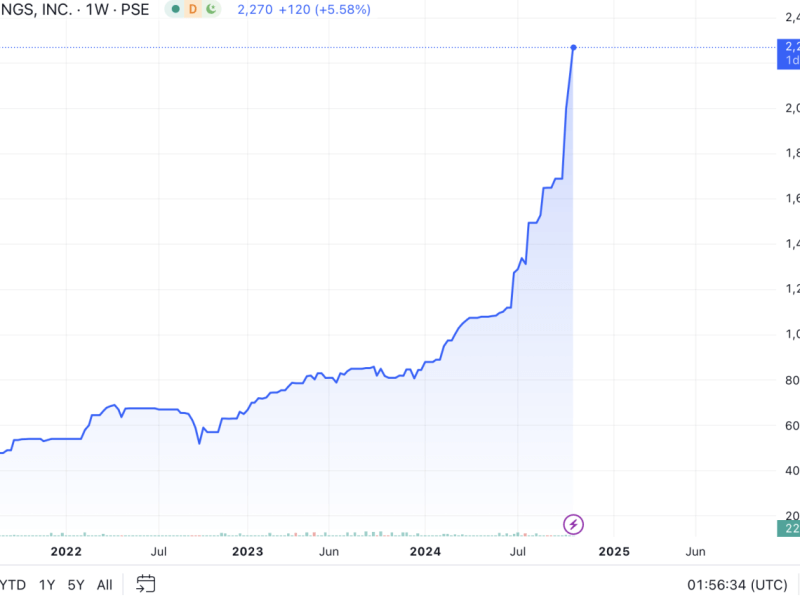Click the latest data point at the chart peak
Image resolution: width=800 pixels, height=600 pixels.
(573, 46)
